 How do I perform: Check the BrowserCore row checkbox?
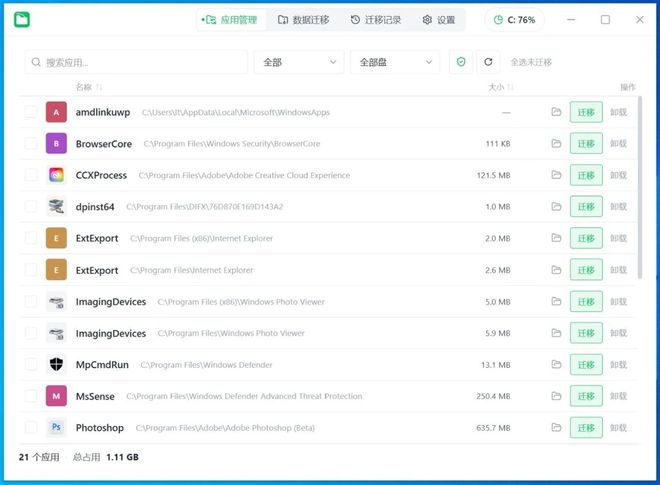pyautogui.click(x=31, y=144)
